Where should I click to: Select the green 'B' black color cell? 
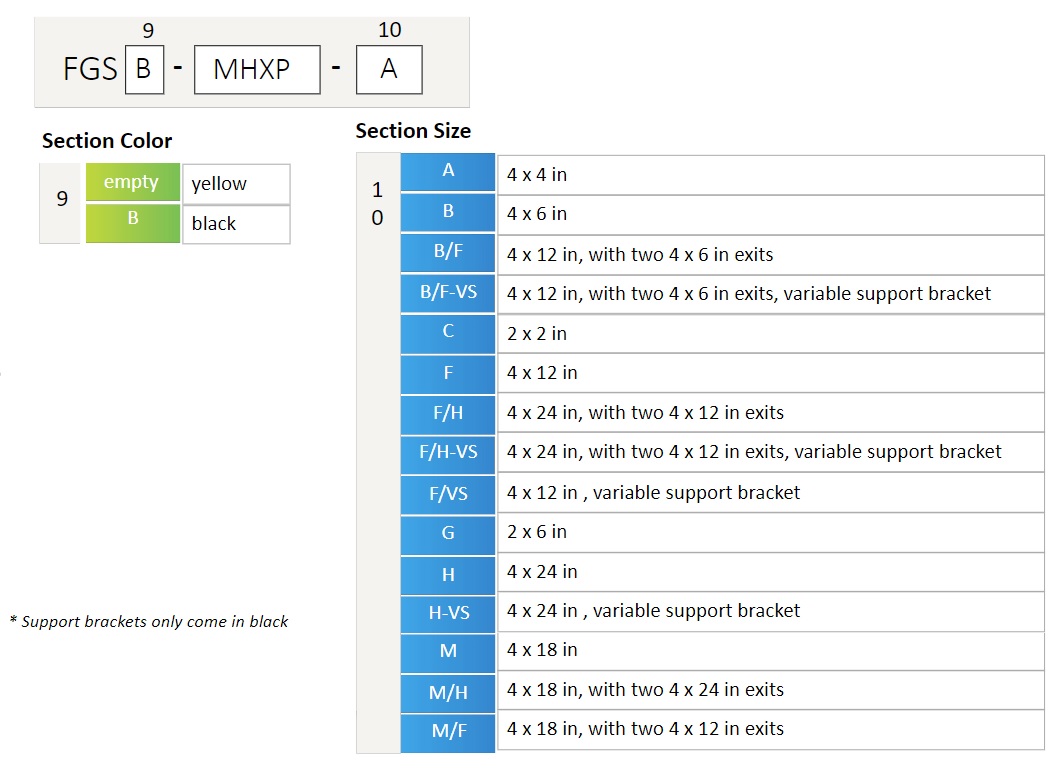[x=133, y=223]
